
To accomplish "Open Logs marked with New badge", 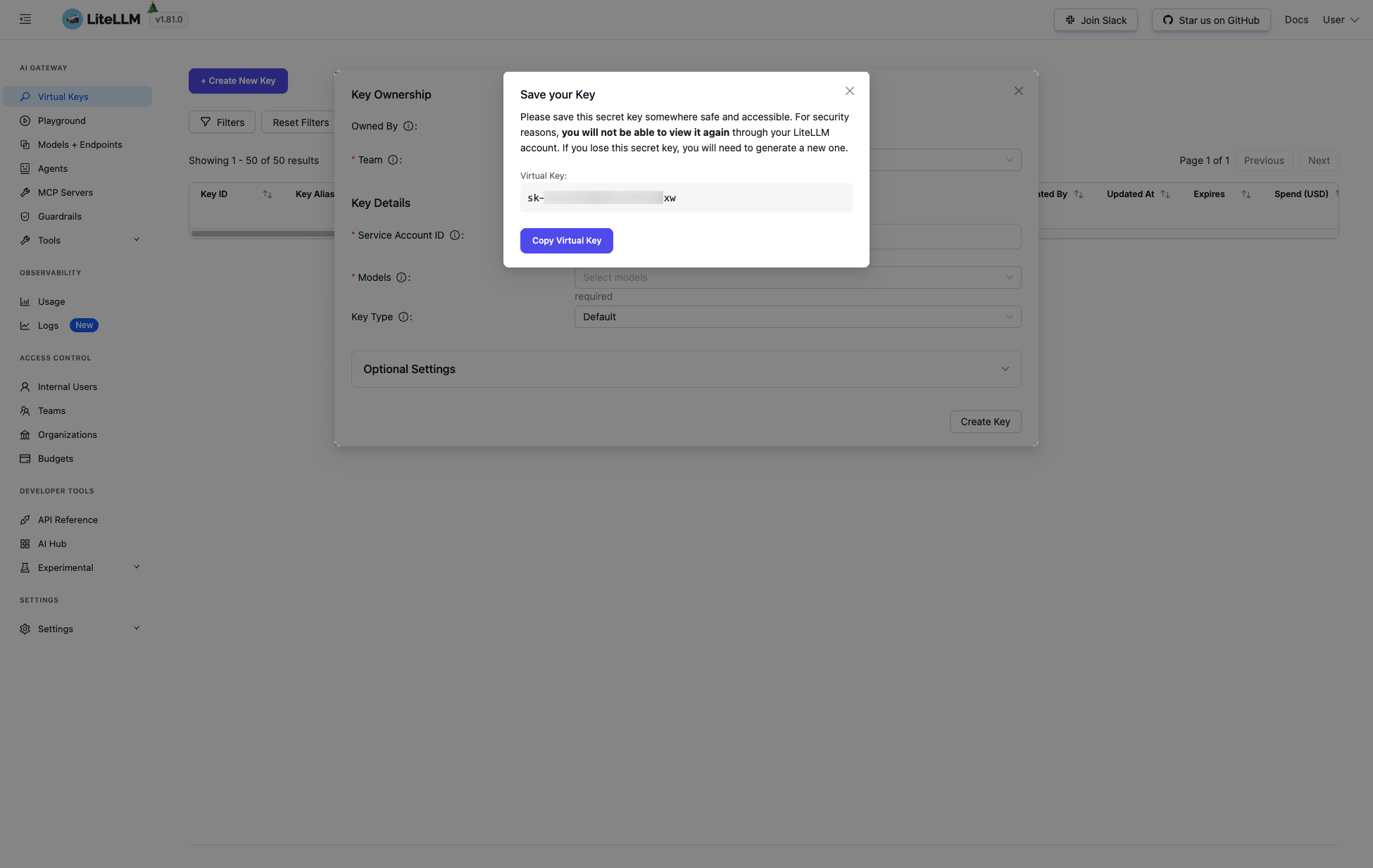I will (x=48, y=325).
